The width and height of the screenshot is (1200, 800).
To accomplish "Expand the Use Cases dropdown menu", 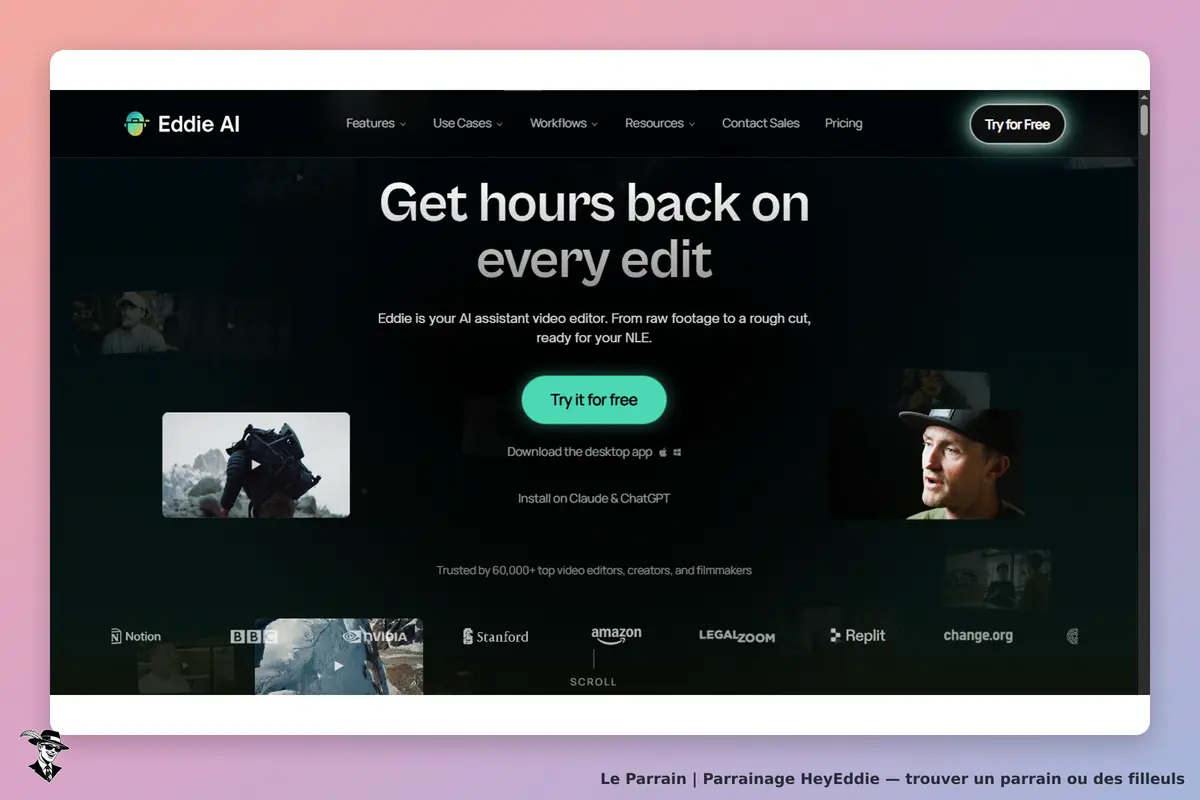I will pyautogui.click(x=468, y=123).
